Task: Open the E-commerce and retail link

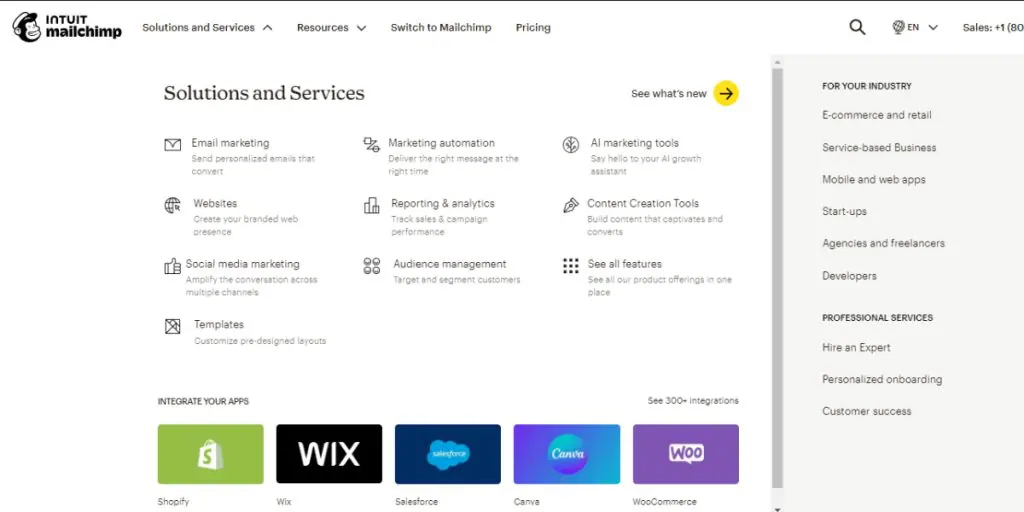Action: coord(877,115)
